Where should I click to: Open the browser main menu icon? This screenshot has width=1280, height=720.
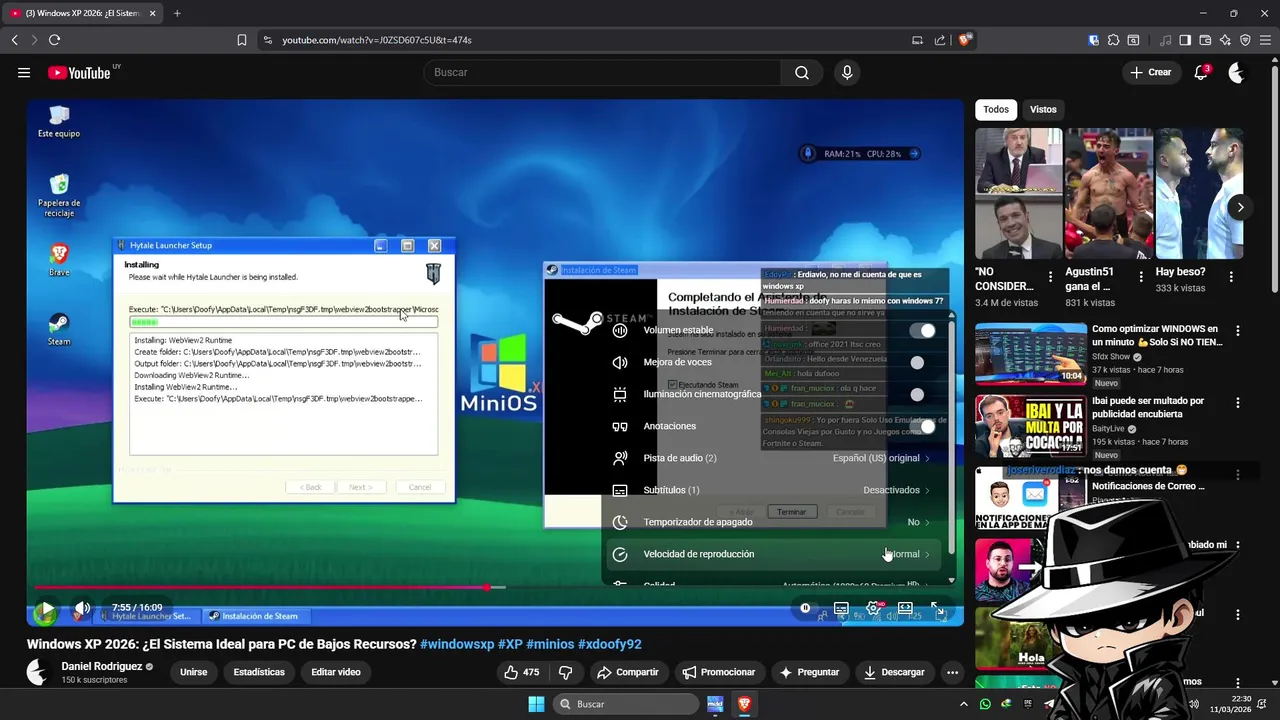[x=1265, y=40]
